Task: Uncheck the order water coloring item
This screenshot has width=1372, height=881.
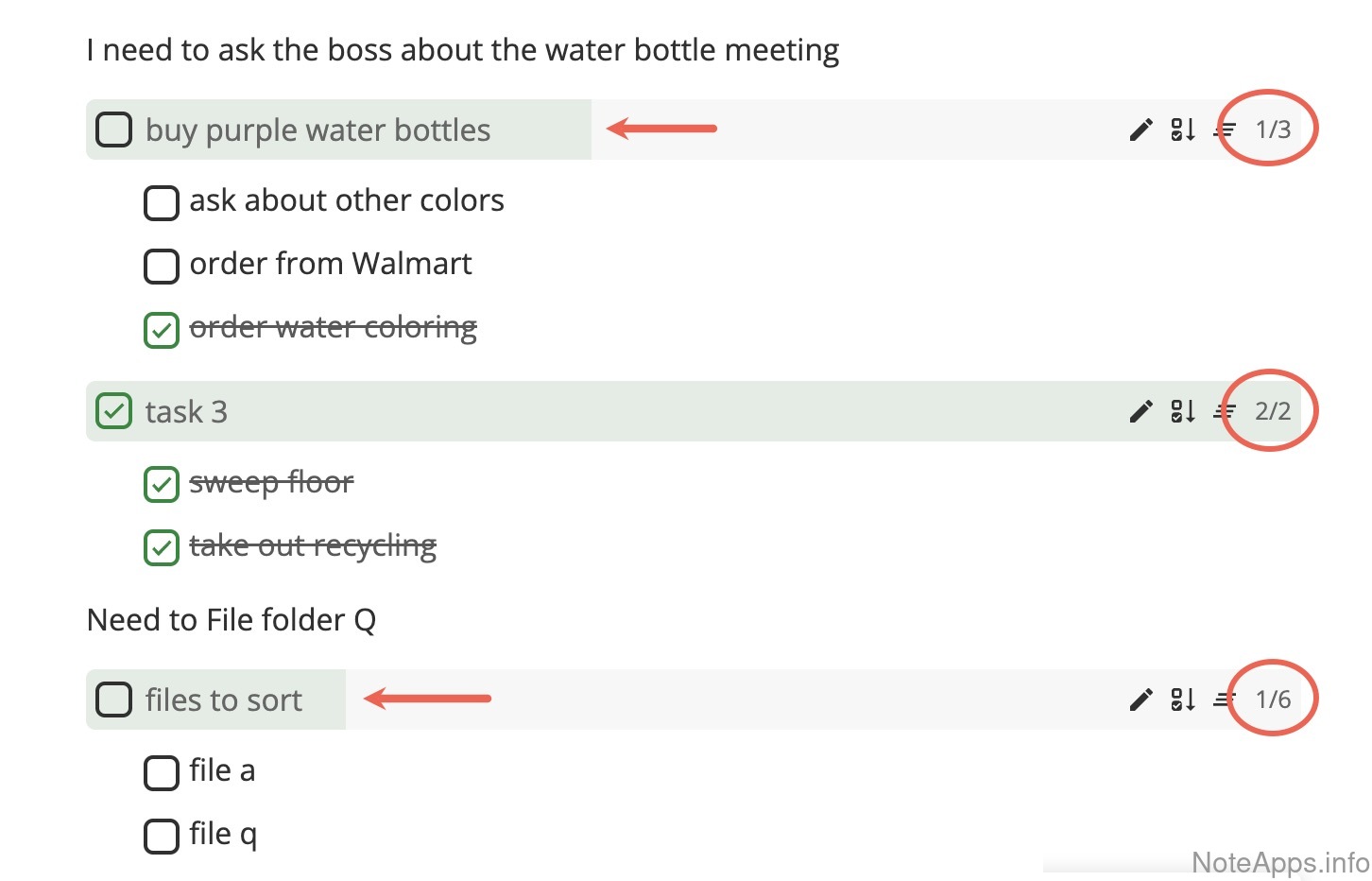Action: (x=161, y=330)
